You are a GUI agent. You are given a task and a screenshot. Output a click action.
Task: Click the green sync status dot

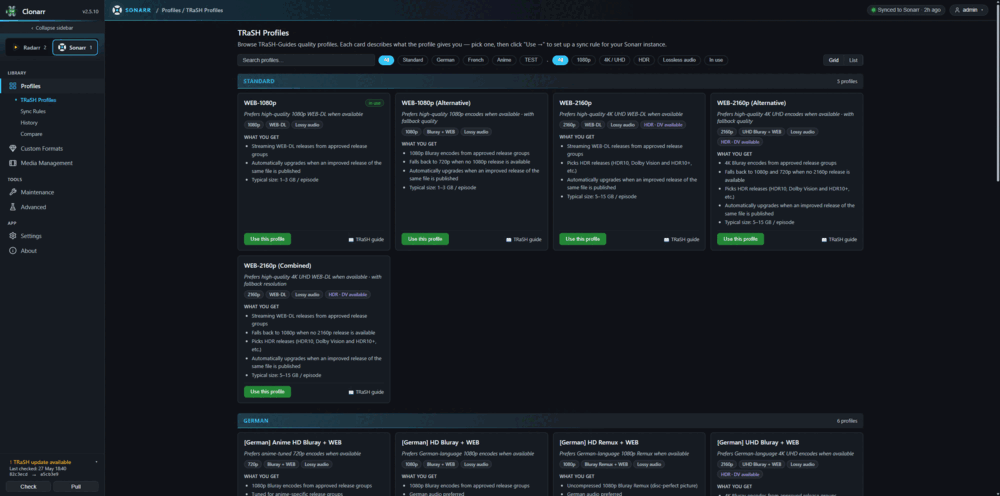[x=874, y=10]
